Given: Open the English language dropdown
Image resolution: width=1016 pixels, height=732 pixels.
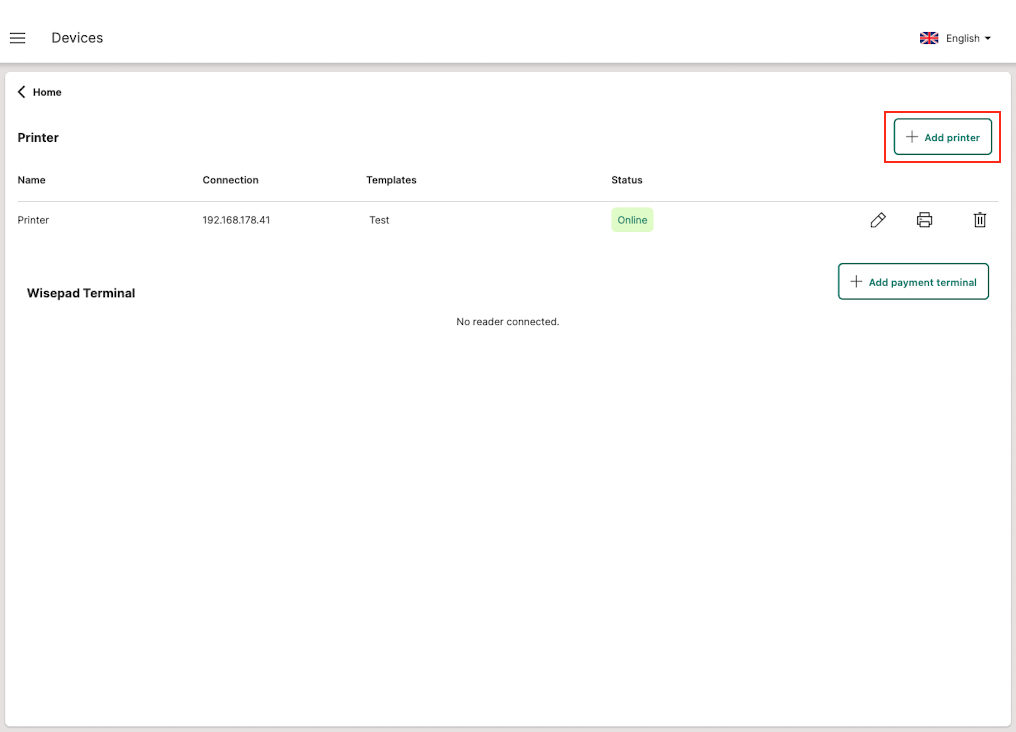Looking at the screenshot, I should click(x=962, y=38).
